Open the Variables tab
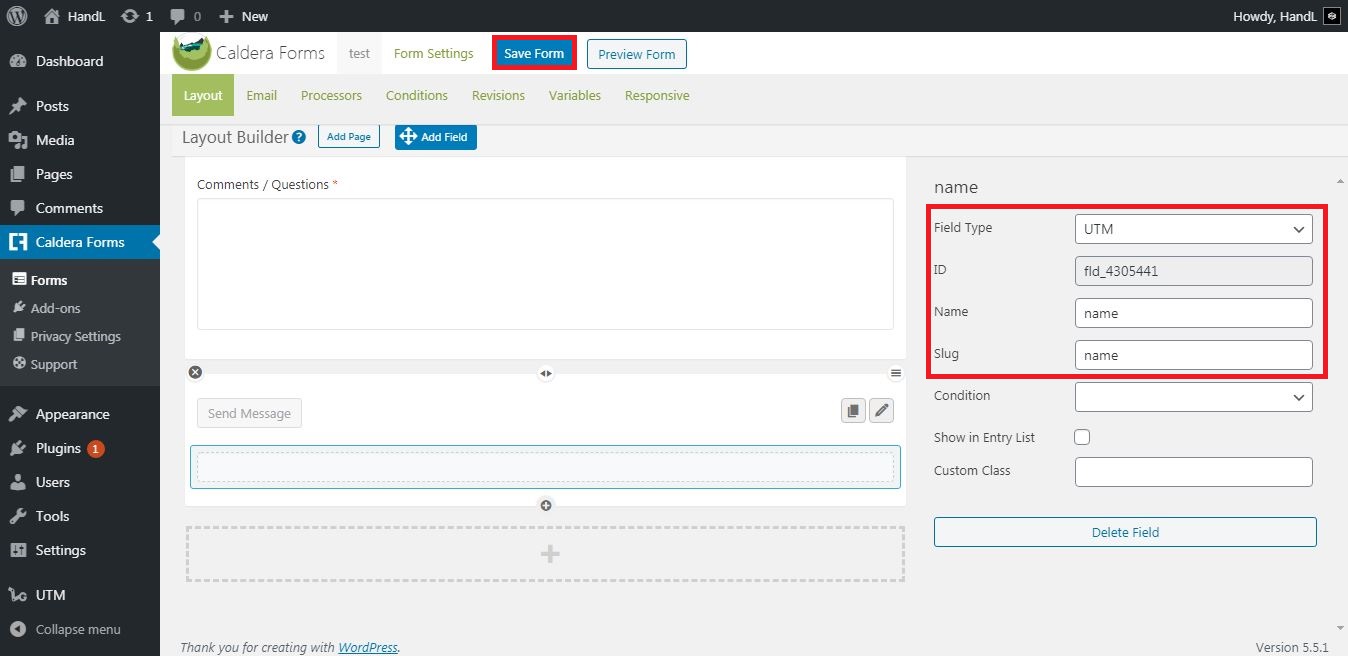Image resolution: width=1348 pixels, height=656 pixels. 574,95
